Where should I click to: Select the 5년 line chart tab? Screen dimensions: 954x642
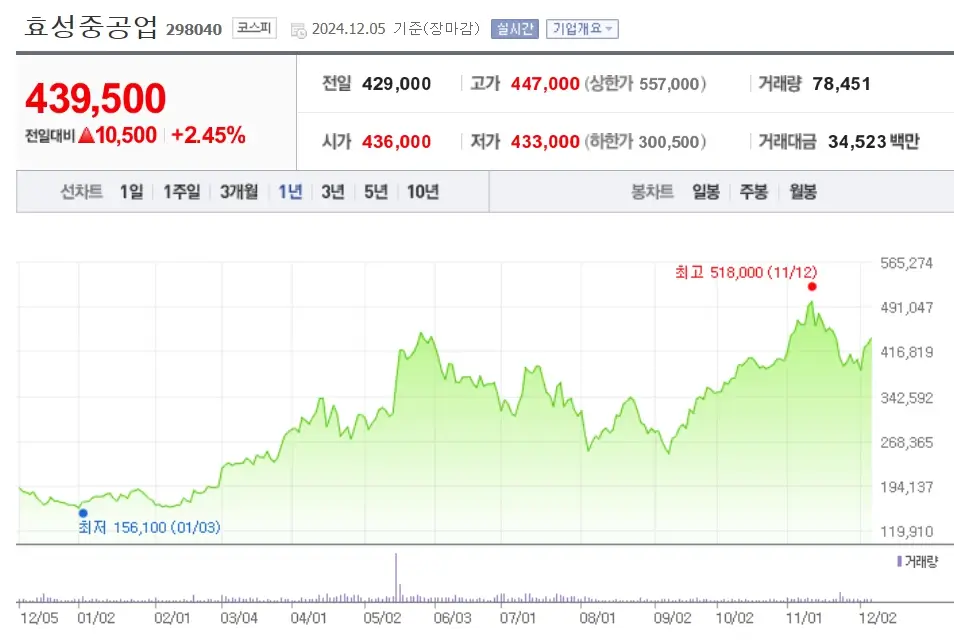click(x=375, y=192)
